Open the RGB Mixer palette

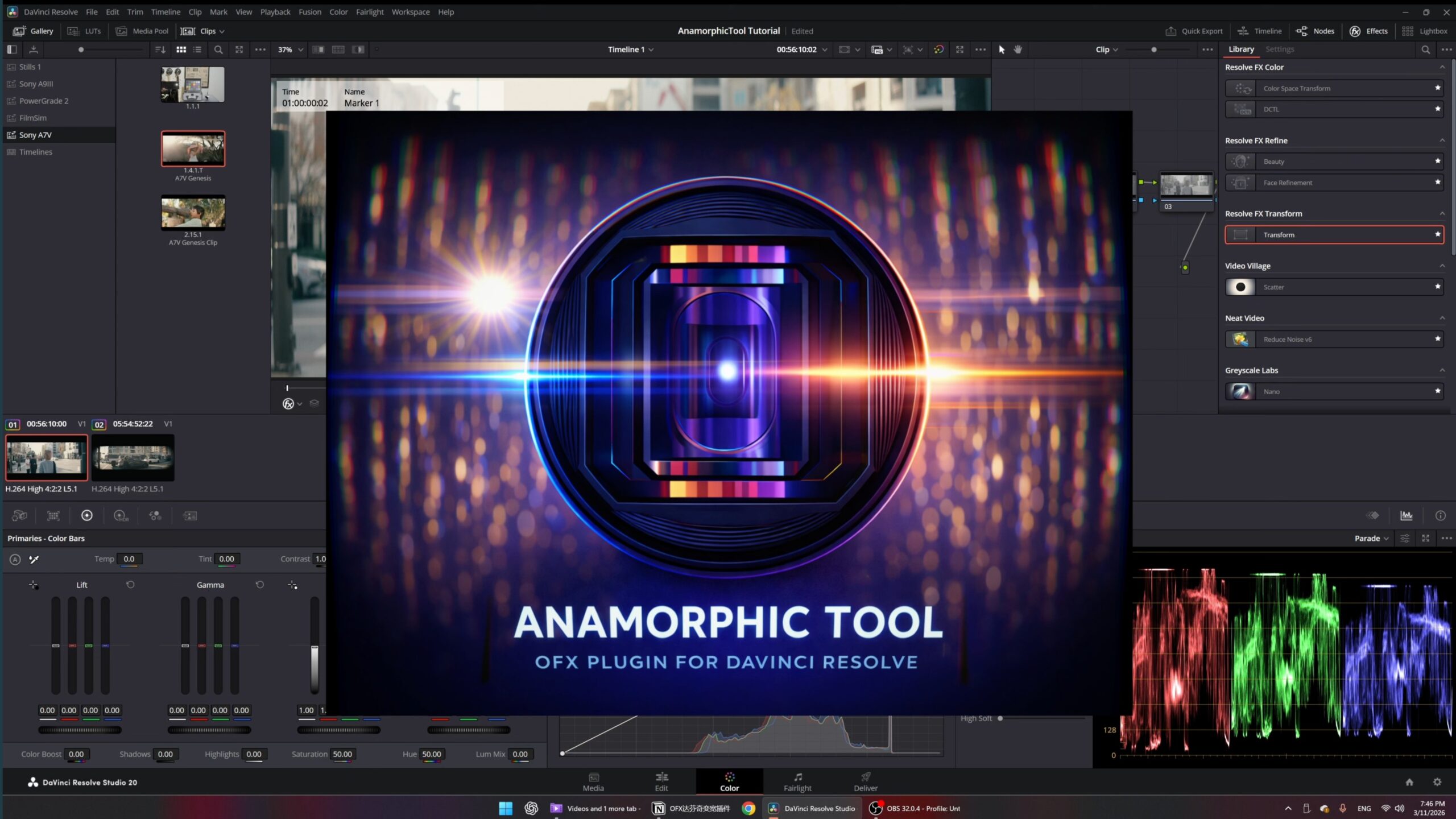155,515
